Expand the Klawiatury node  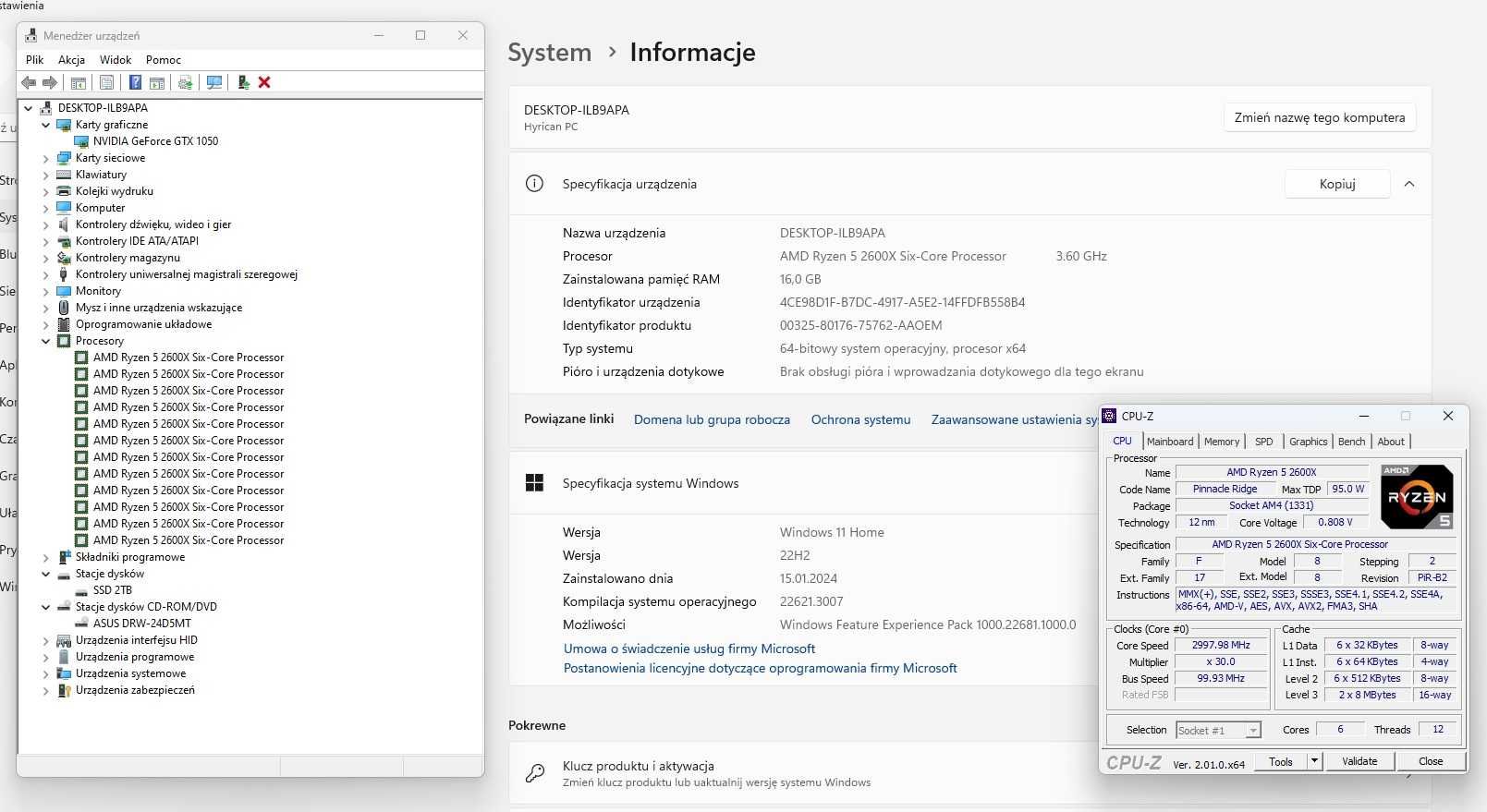pos(45,175)
